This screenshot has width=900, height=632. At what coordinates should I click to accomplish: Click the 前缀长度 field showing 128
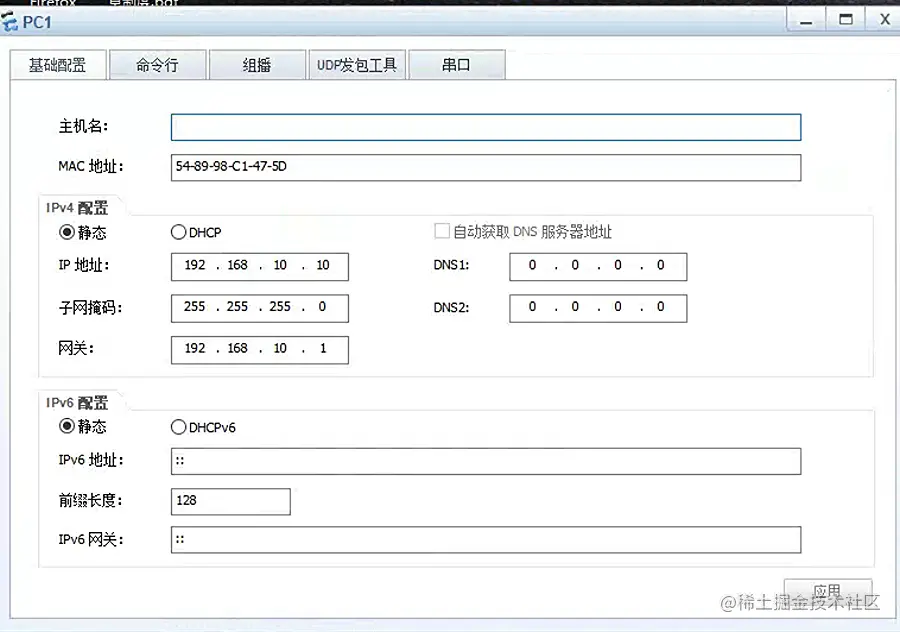[231, 501]
